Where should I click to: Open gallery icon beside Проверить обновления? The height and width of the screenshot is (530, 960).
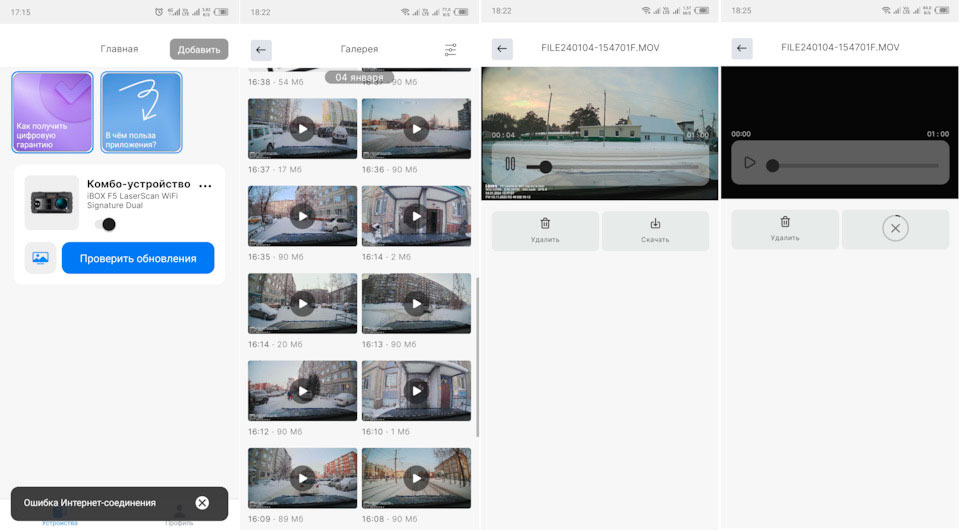point(40,258)
